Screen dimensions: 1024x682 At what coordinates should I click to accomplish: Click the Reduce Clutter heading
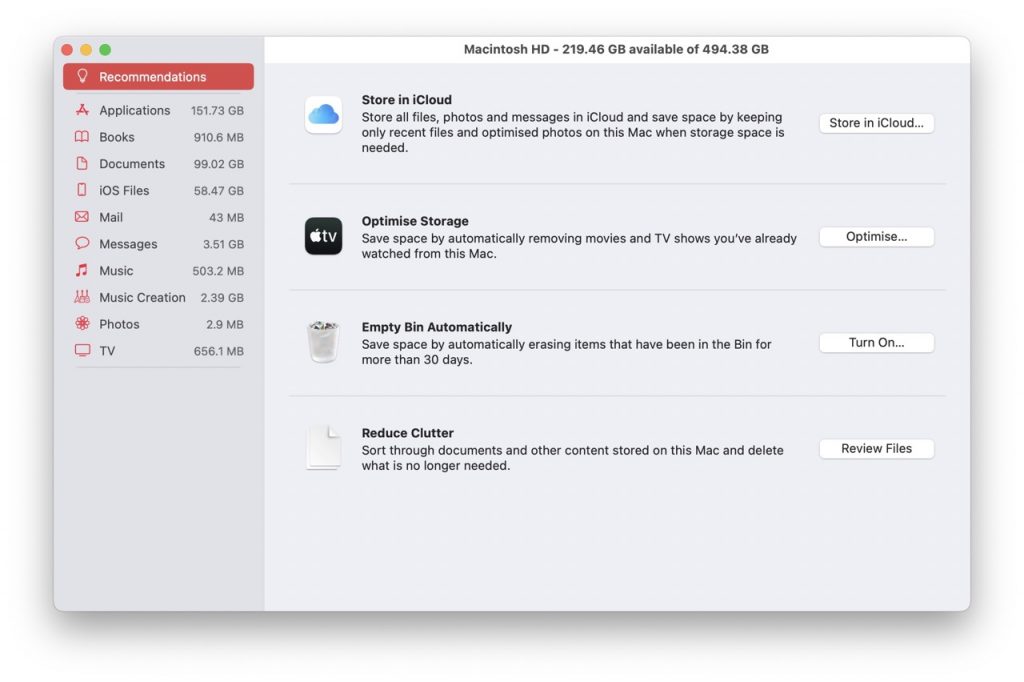pyautogui.click(x=408, y=433)
